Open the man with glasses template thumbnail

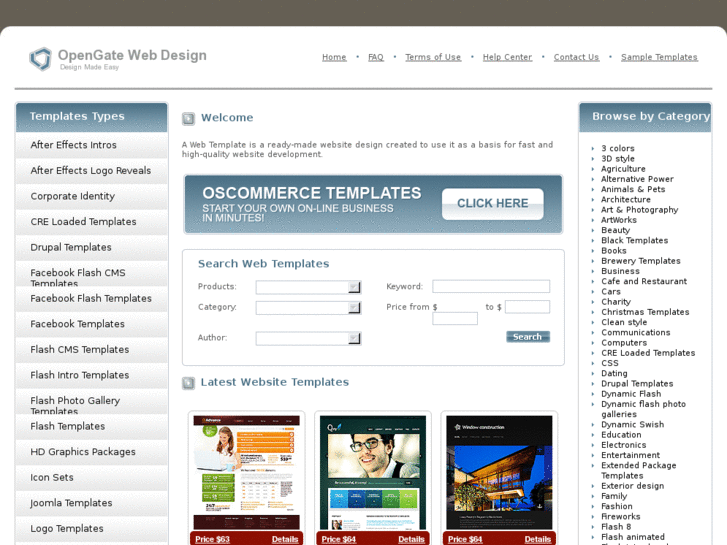(373, 473)
